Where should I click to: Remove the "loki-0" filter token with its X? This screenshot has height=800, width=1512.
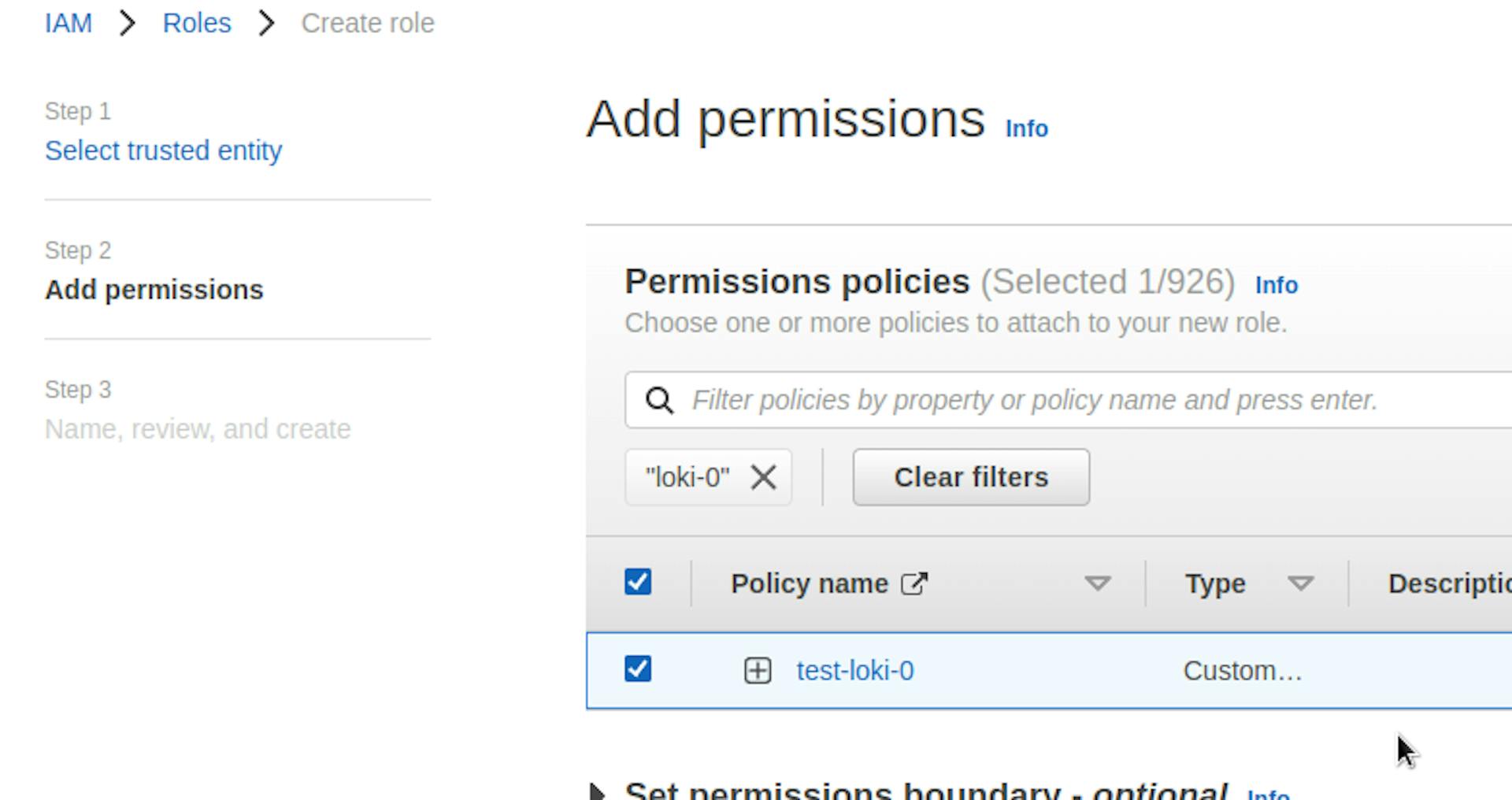[x=763, y=477]
